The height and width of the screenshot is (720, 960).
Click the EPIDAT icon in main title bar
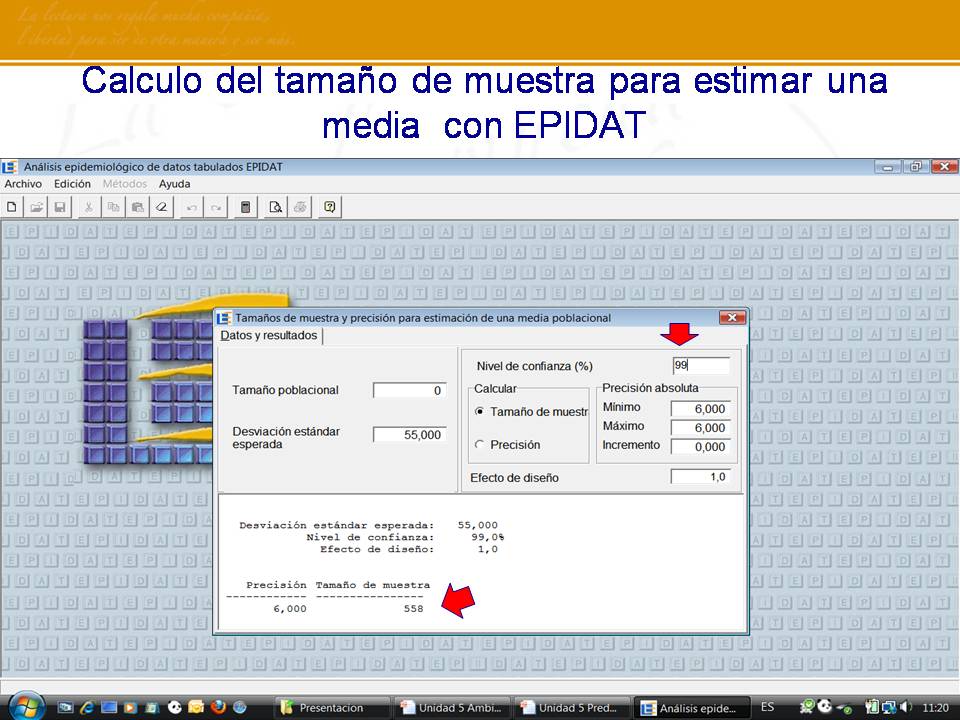coord(10,167)
